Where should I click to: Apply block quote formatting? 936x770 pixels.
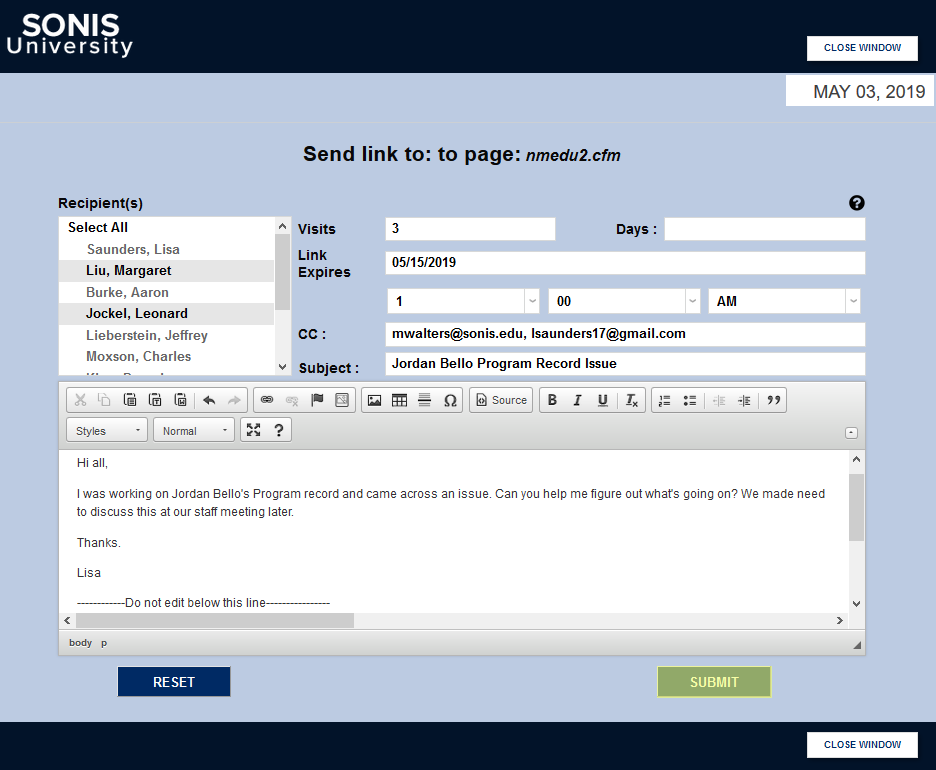coord(774,400)
